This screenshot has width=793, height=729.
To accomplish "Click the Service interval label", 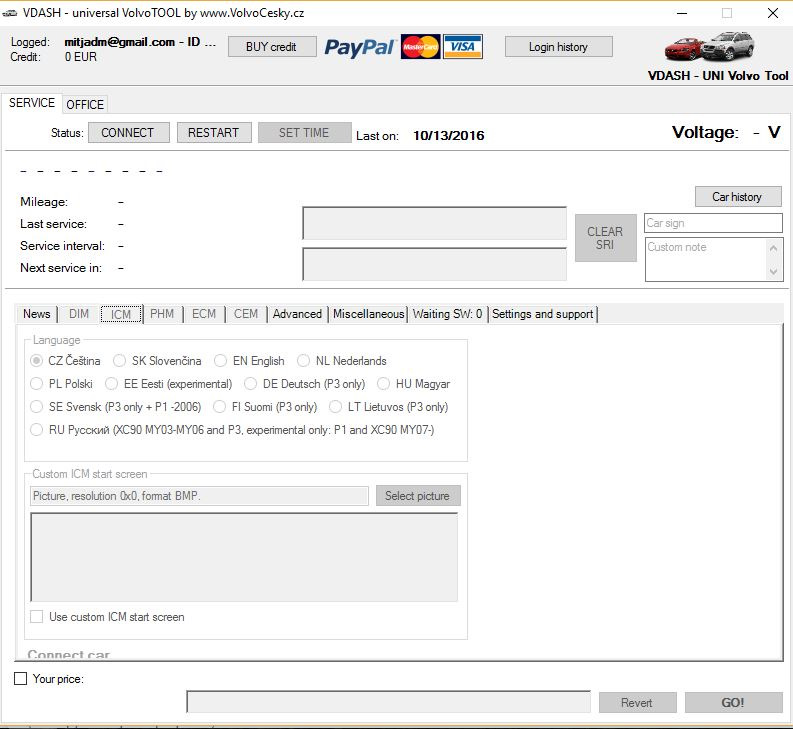I will 63,246.
